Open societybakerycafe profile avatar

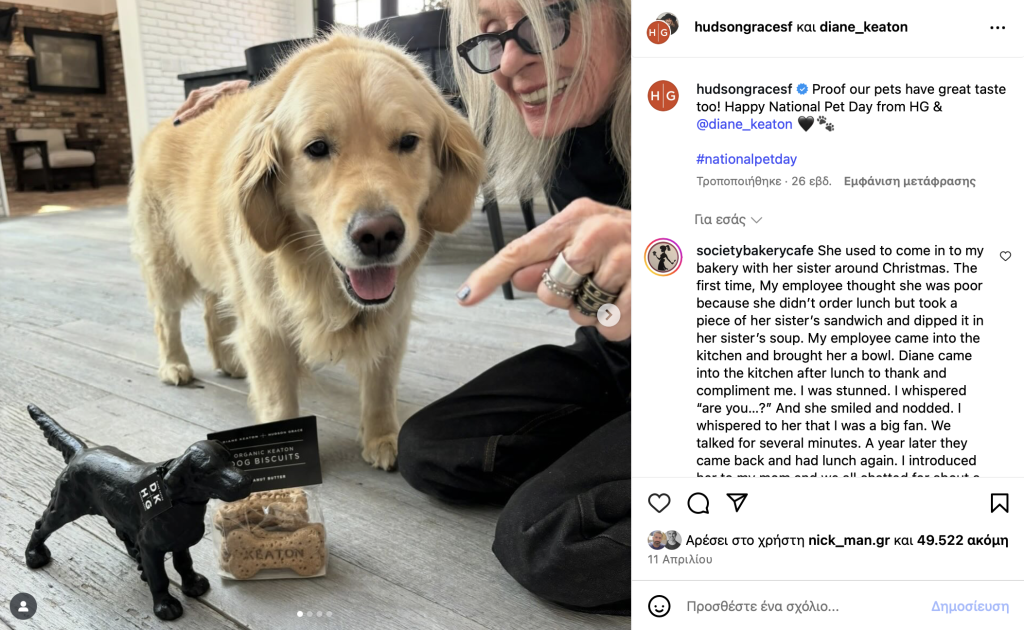tap(664, 257)
